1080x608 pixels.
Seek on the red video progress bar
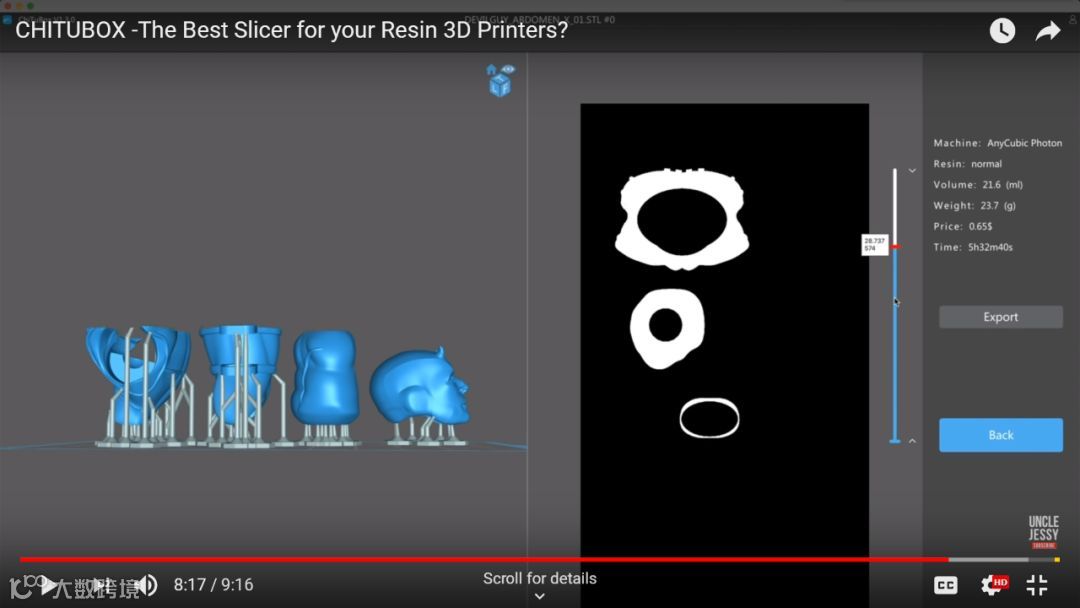coord(484,560)
